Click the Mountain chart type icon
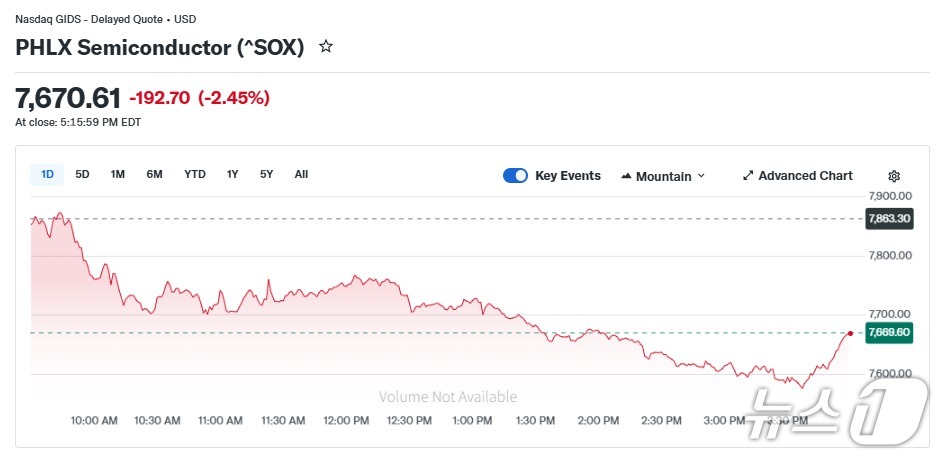This screenshot has height=459, width=942. (x=627, y=176)
